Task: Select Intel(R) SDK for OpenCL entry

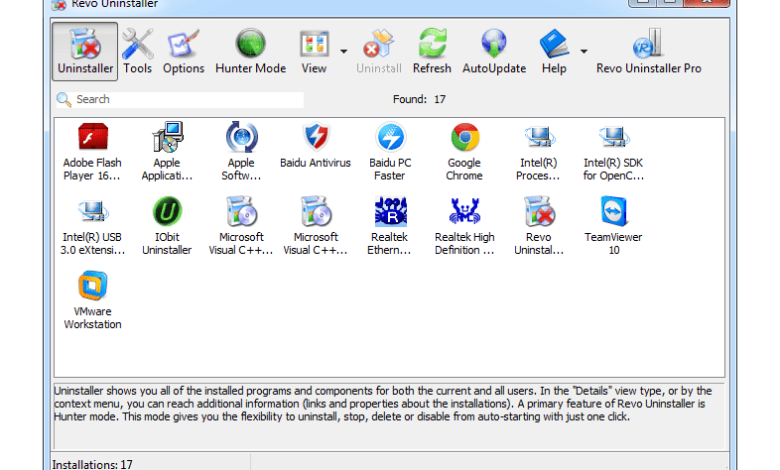Action: (x=613, y=152)
